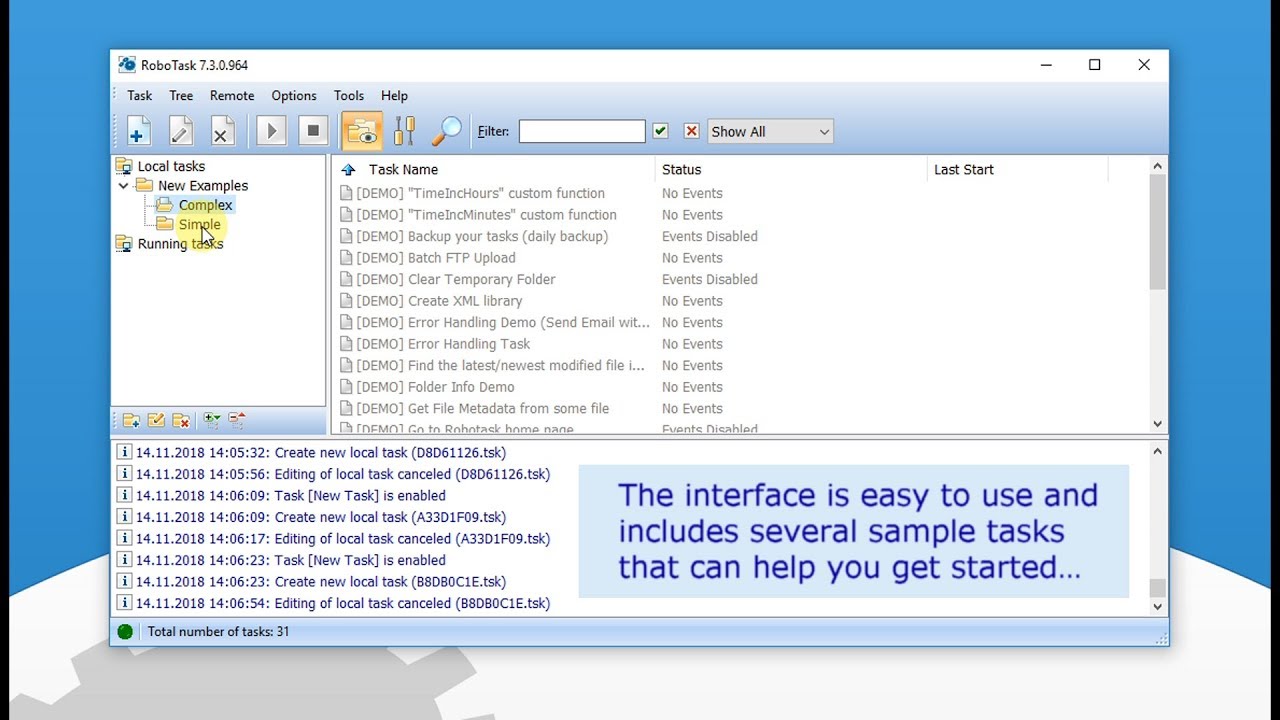Image resolution: width=1280 pixels, height=720 pixels.
Task: Select "TimeIncMinutes" custom function task
Action: [486, 215]
